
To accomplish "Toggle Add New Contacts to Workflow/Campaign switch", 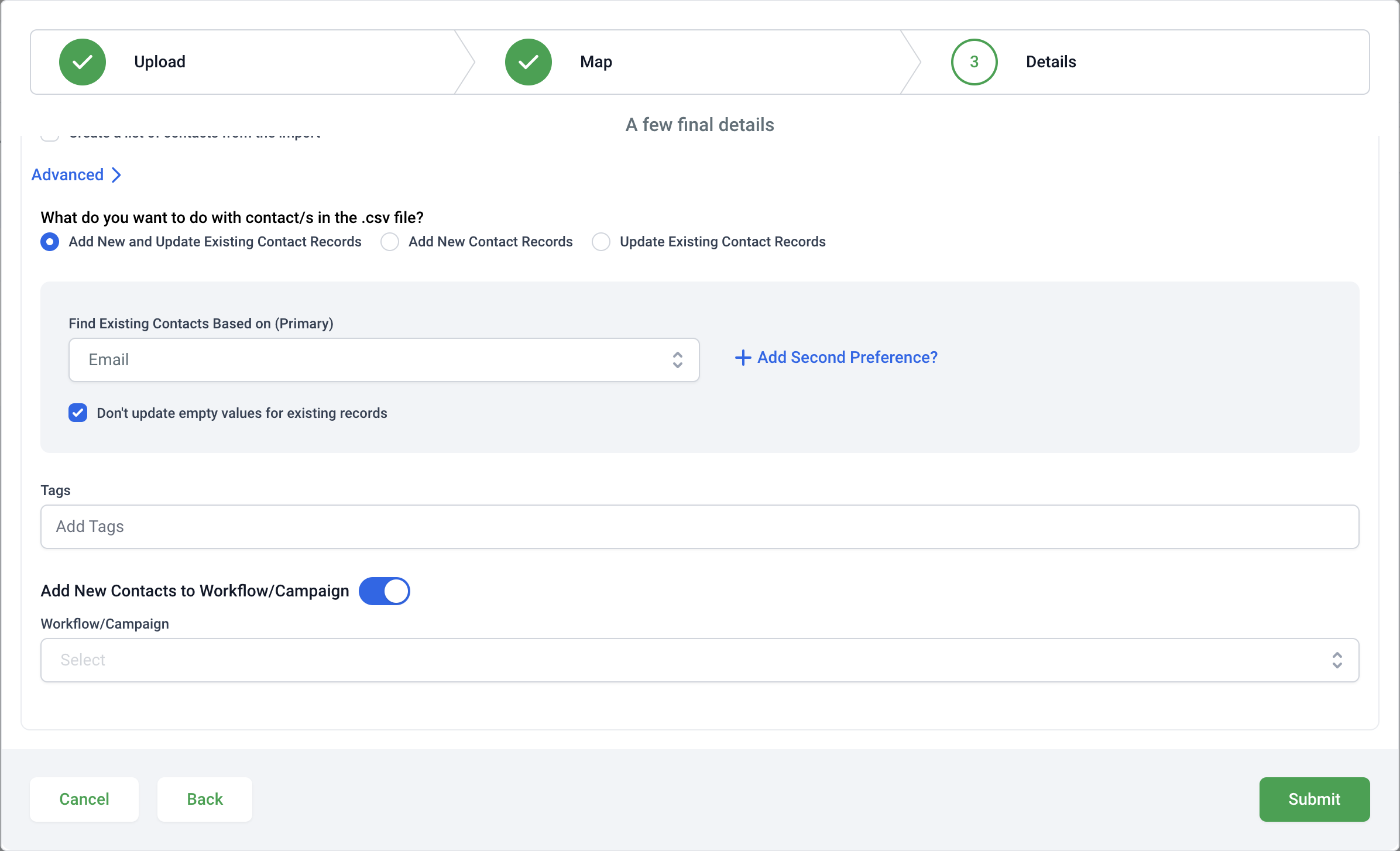I will pyautogui.click(x=385, y=591).
